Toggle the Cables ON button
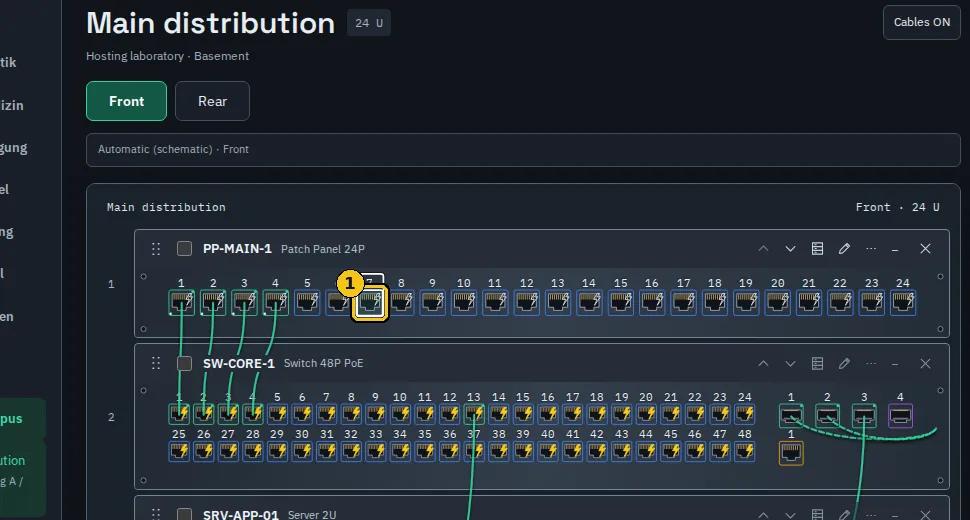This screenshot has width=970, height=520. [921, 22]
